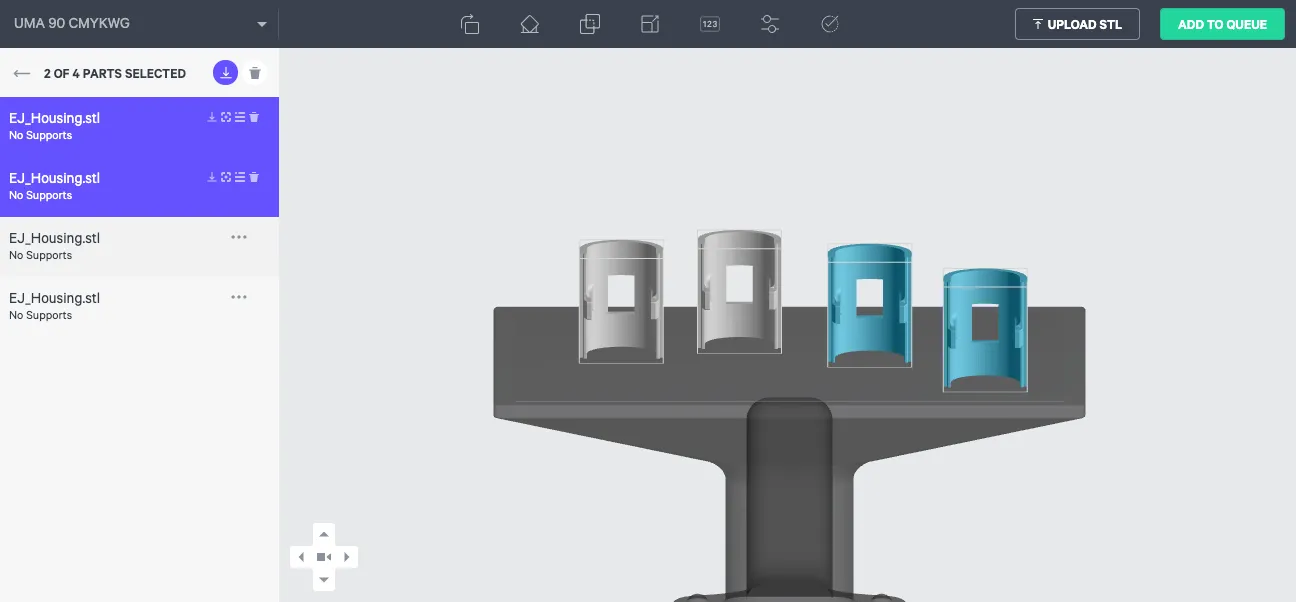
Task: Open the scale part tool
Action: pos(650,24)
